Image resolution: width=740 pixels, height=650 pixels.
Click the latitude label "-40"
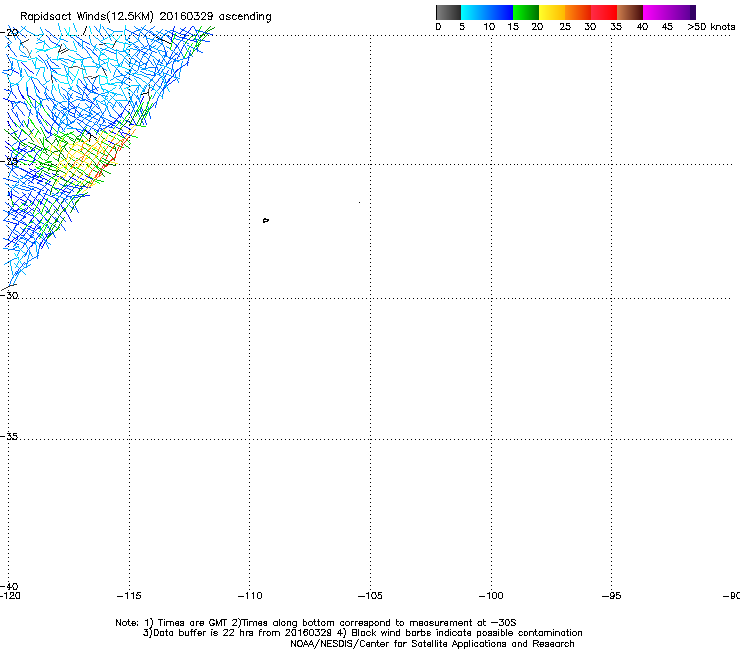(9, 586)
